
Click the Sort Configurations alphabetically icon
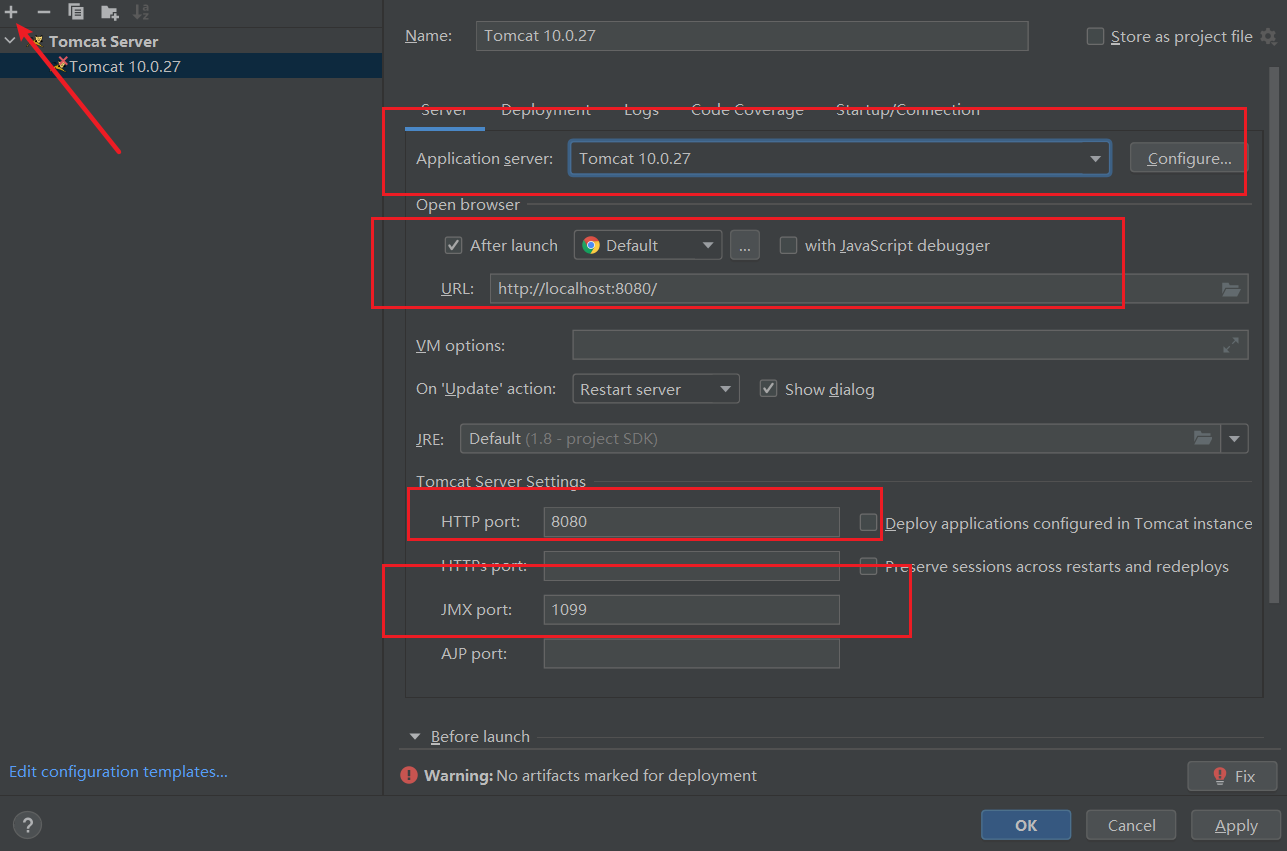(141, 12)
